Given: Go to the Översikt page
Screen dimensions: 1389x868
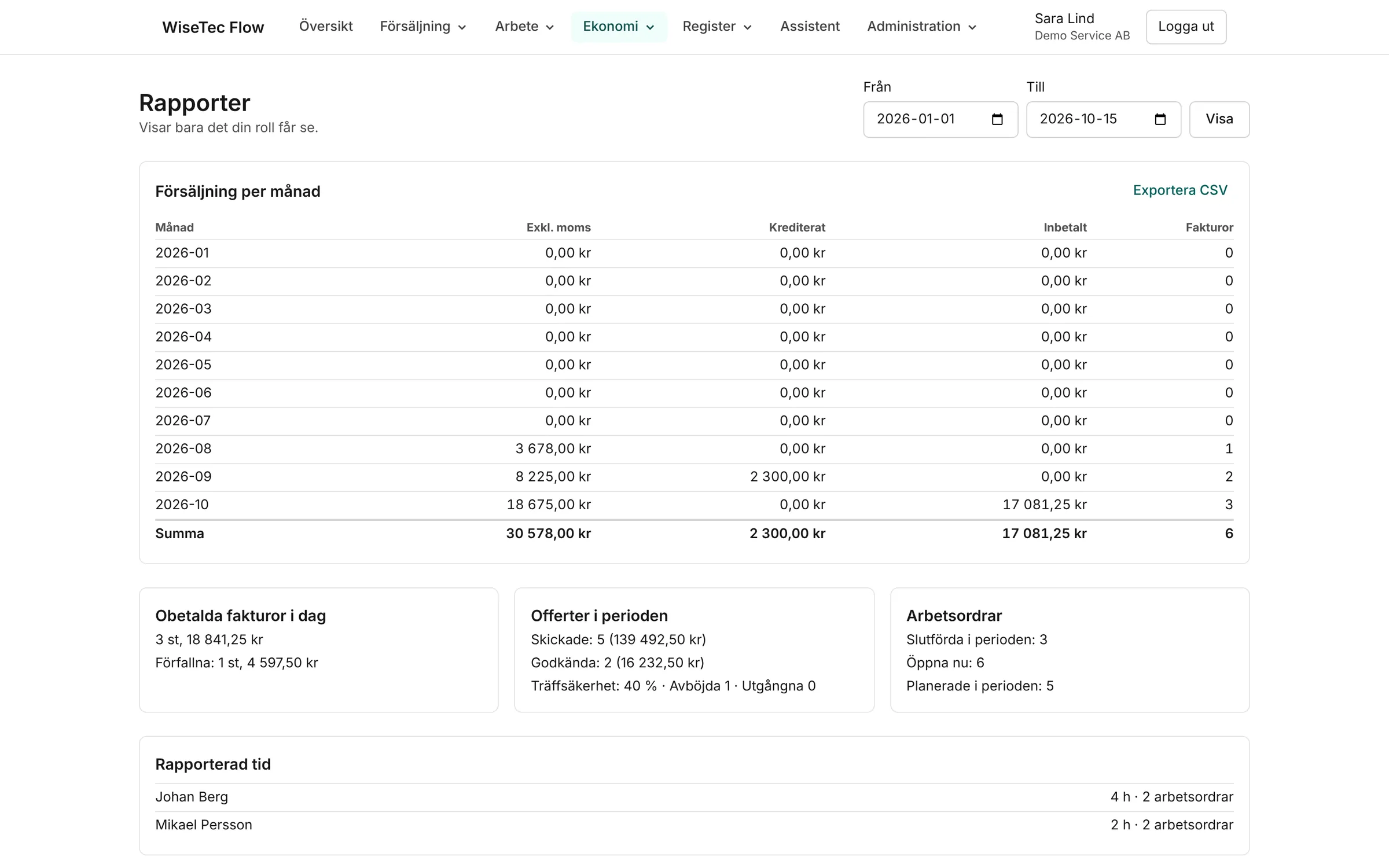Looking at the screenshot, I should point(326,27).
